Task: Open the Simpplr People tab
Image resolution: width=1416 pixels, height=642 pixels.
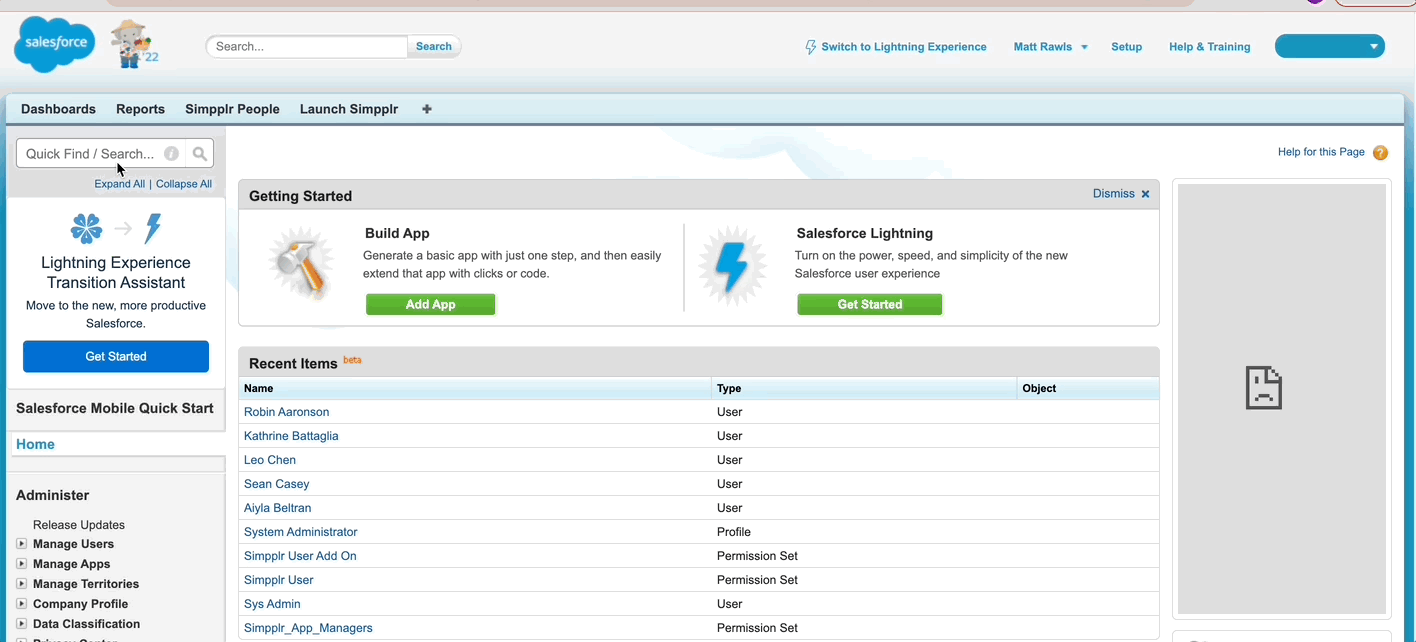Action: click(232, 109)
